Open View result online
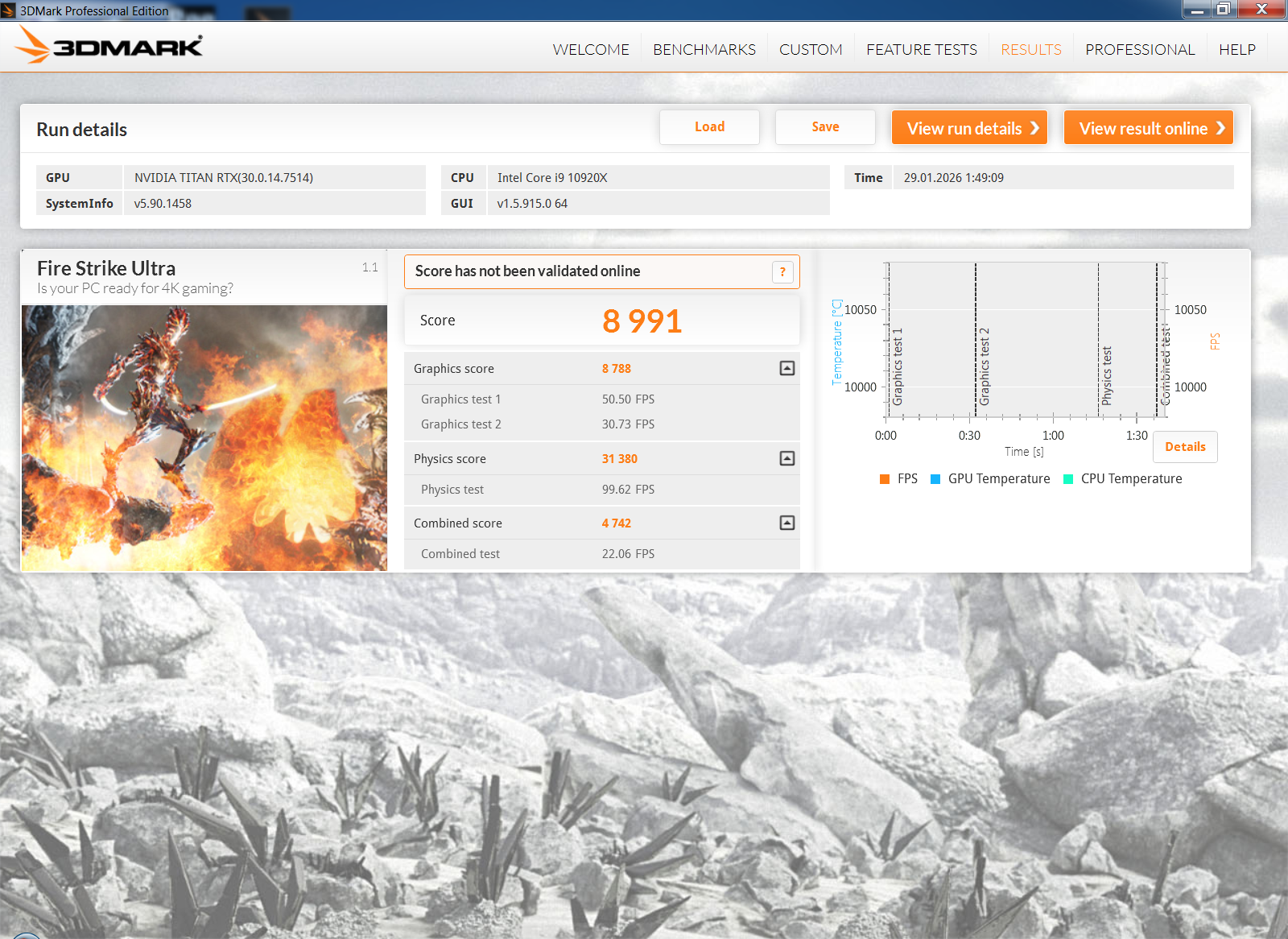The width and height of the screenshot is (1288, 939). [1148, 128]
